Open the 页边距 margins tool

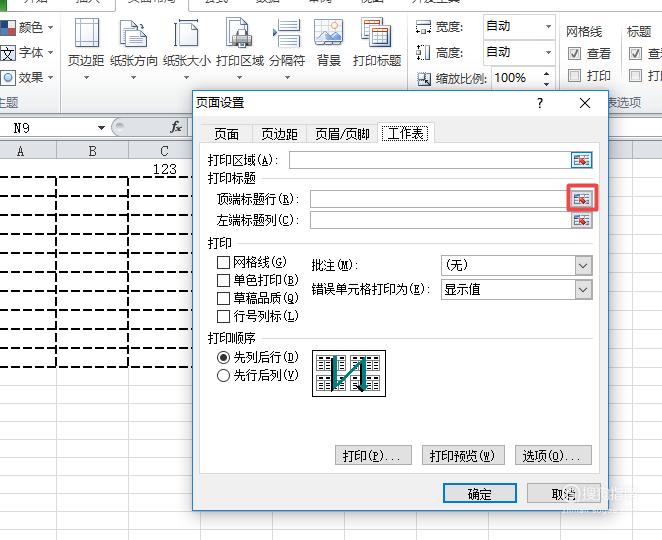86,49
